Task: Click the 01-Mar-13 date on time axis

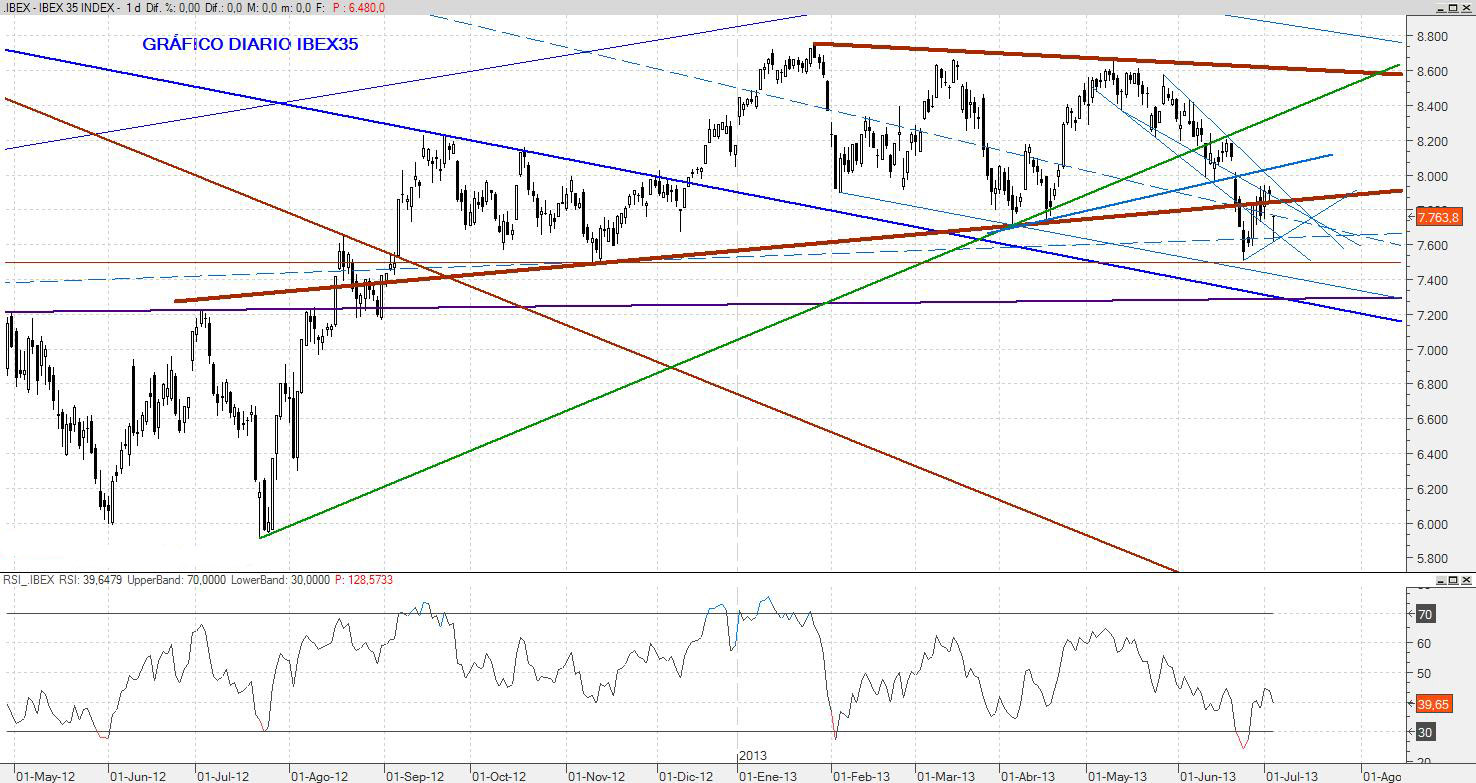Action: point(945,775)
